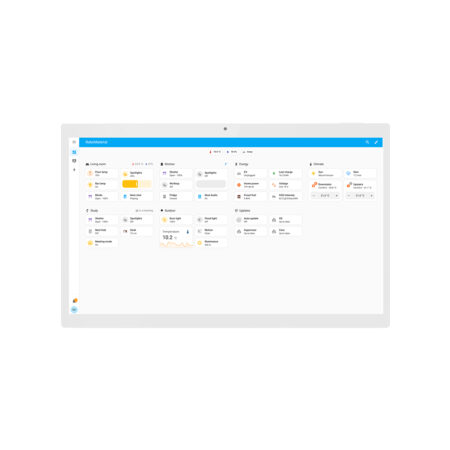Click the Upstairs thermostat icon
The width and height of the screenshot is (450, 450).
pyautogui.click(x=349, y=185)
